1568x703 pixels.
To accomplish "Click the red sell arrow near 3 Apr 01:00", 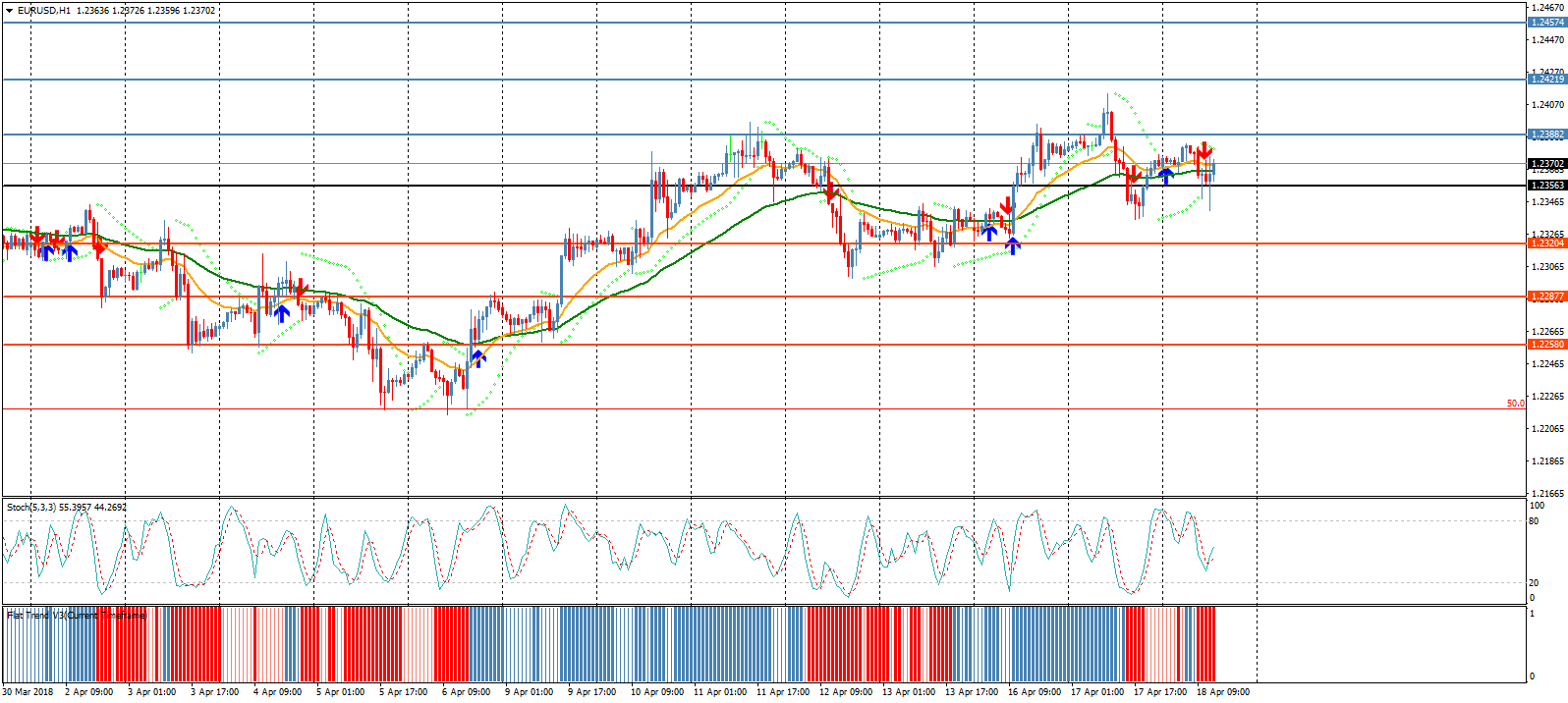I will (99, 246).
